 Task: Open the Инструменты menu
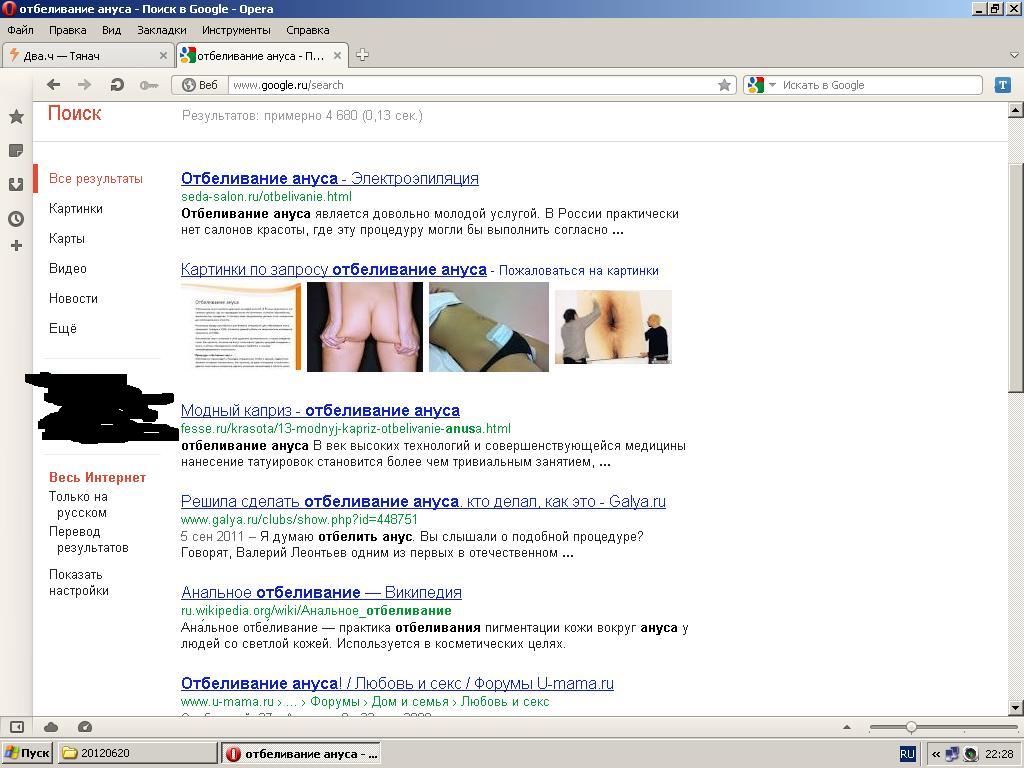click(x=236, y=30)
